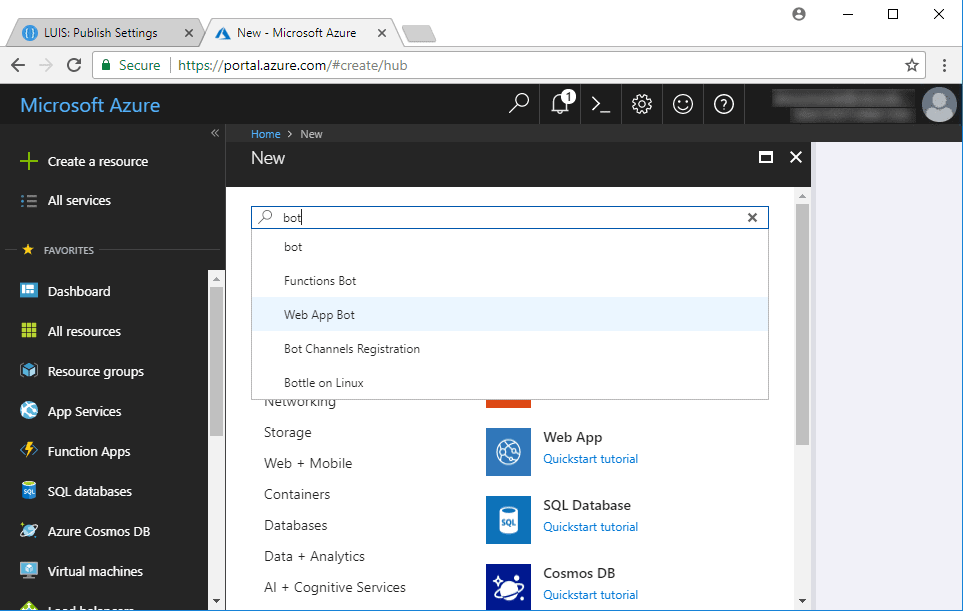Open the portal settings gear icon
This screenshot has width=963, height=611.
(x=642, y=104)
